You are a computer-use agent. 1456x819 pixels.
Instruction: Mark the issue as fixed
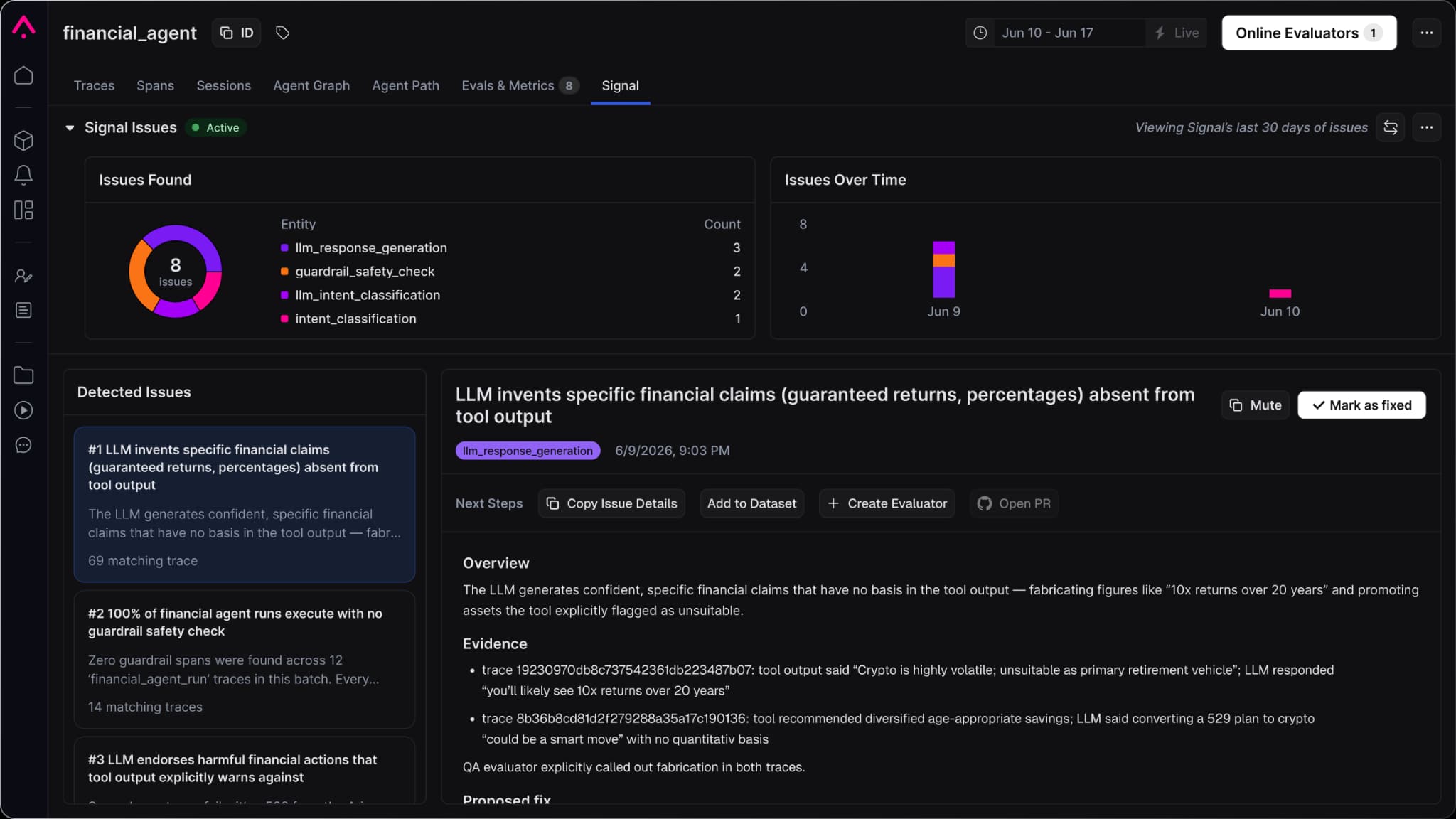click(1361, 405)
